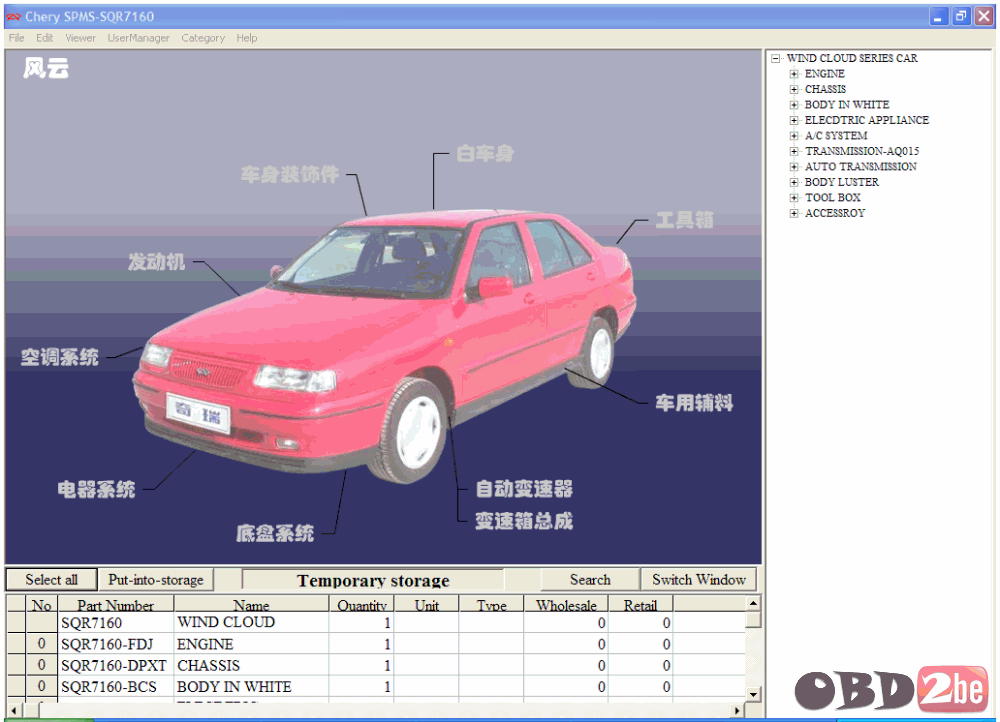1000x722 pixels.
Task: Select part number SQR7160-BCS cell
Action: point(115,686)
